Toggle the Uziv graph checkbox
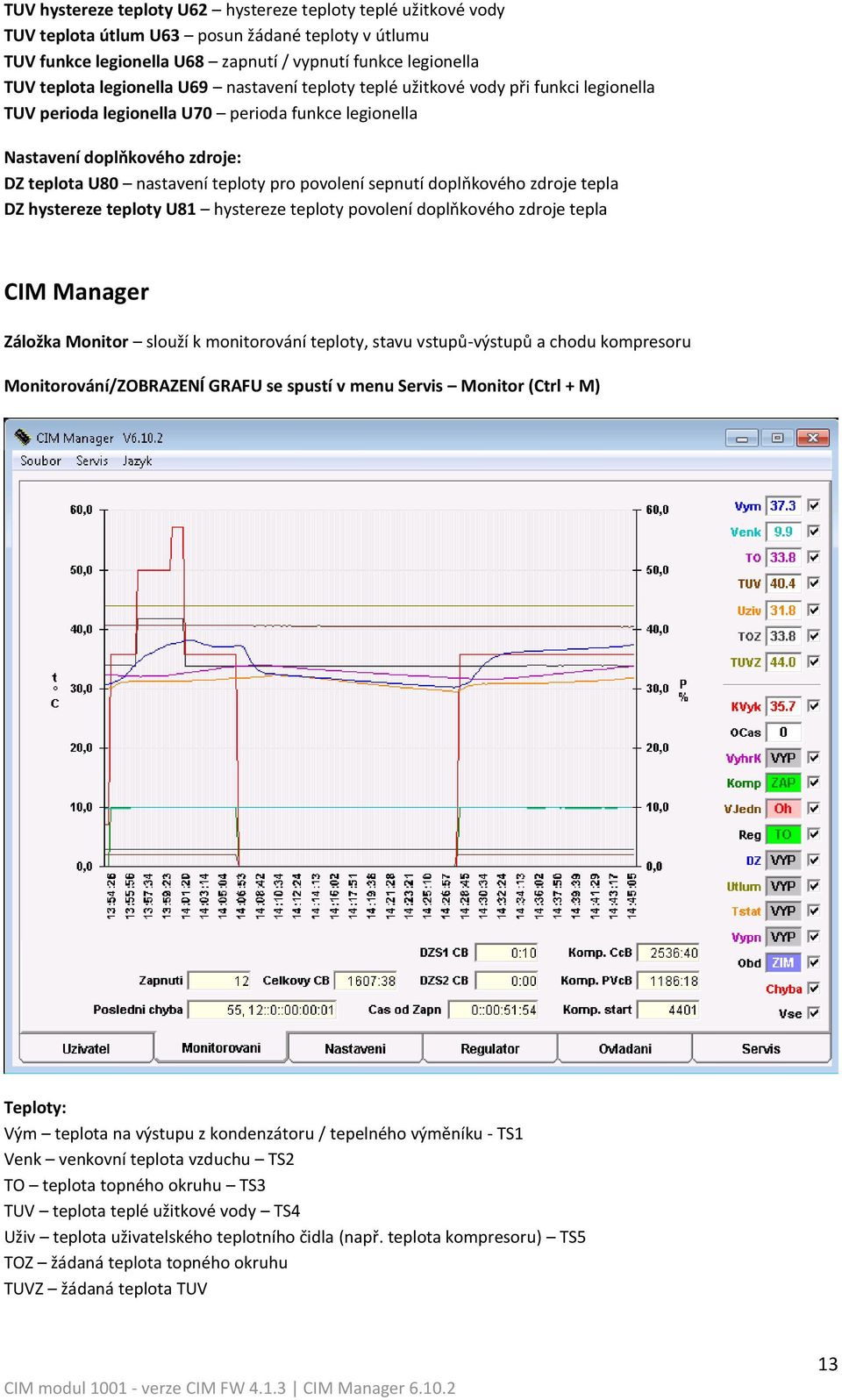The width and height of the screenshot is (842, 1400). [x=814, y=610]
